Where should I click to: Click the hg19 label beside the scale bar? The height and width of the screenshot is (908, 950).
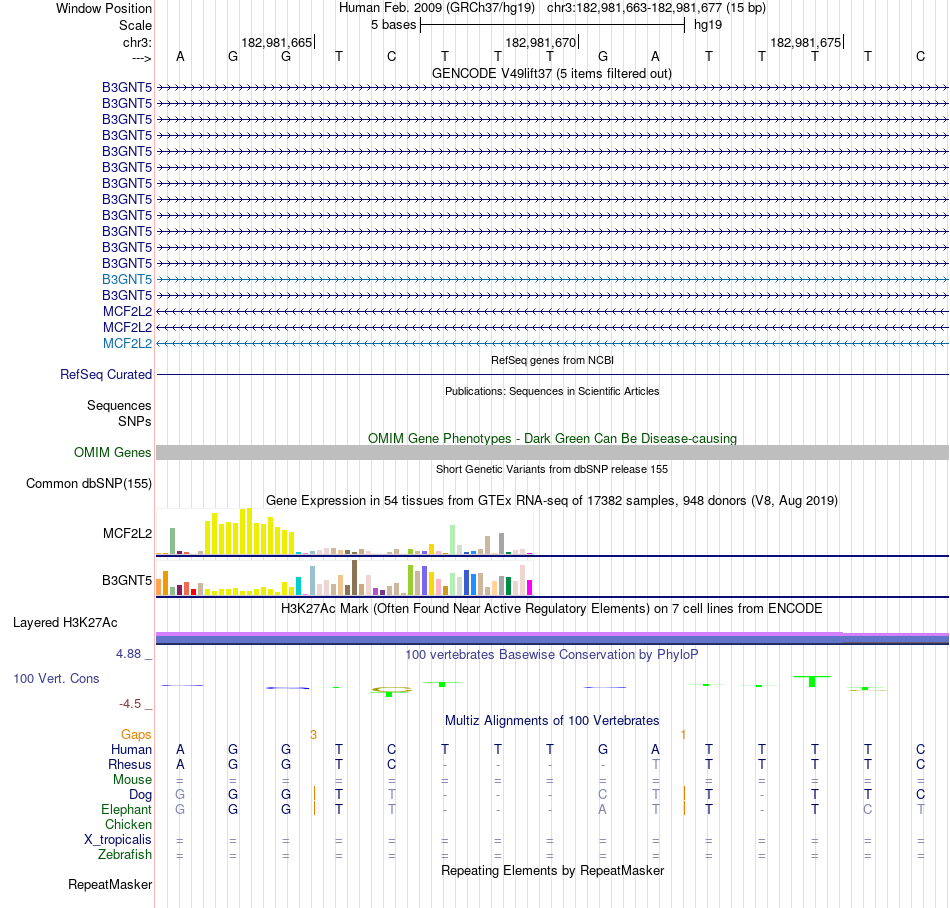pos(708,25)
